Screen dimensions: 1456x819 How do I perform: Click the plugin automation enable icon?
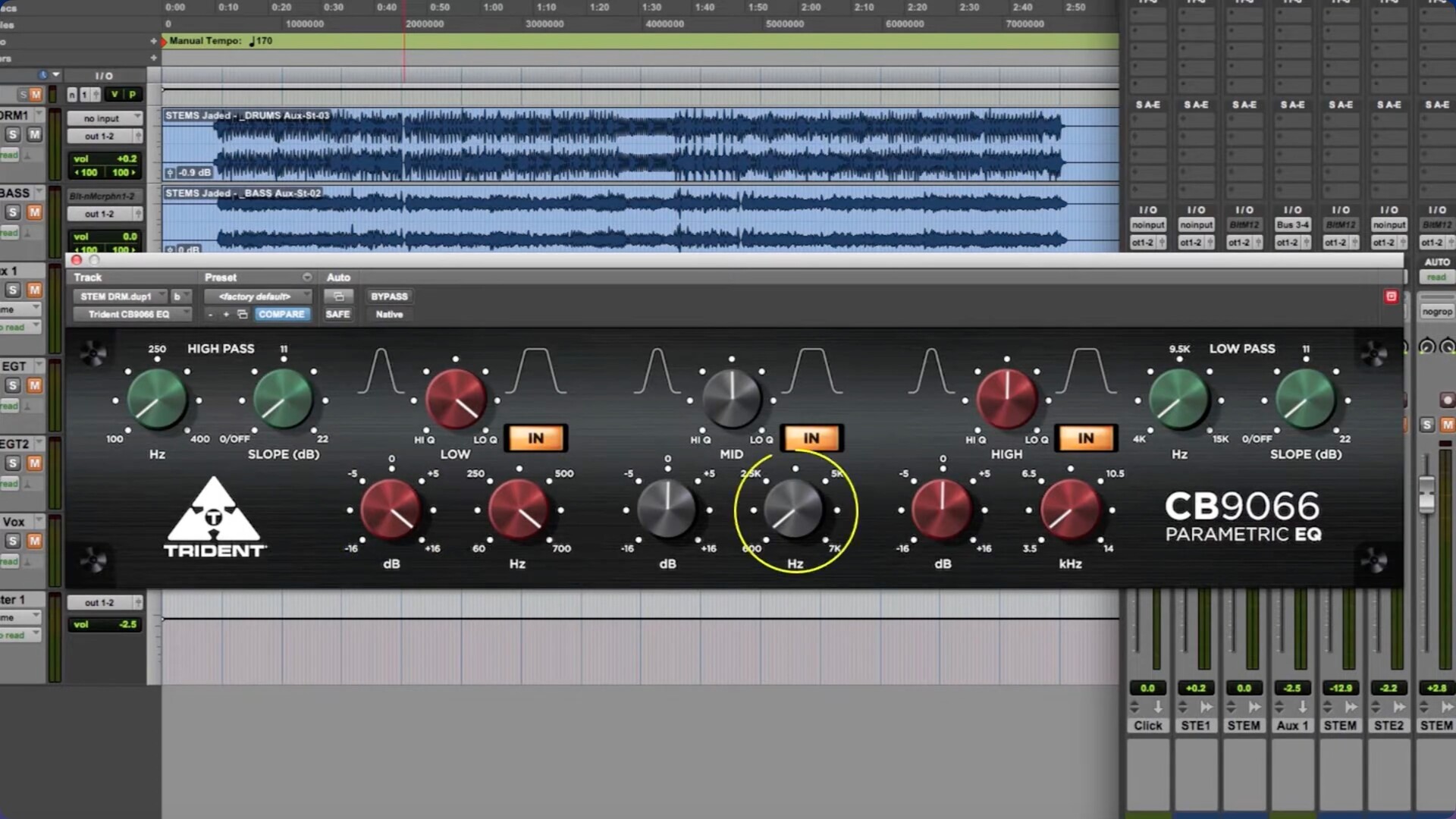[x=338, y=297]
